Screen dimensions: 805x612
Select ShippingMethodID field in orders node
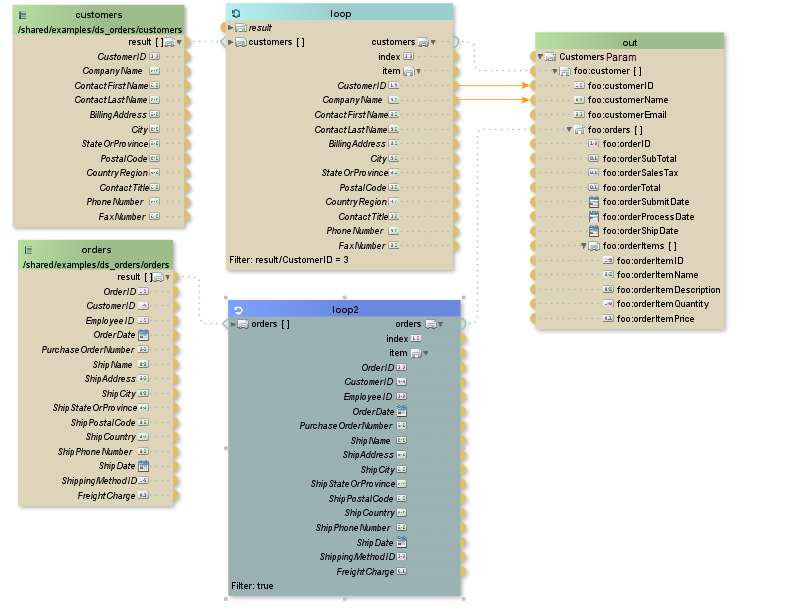[x=99, y=481]
